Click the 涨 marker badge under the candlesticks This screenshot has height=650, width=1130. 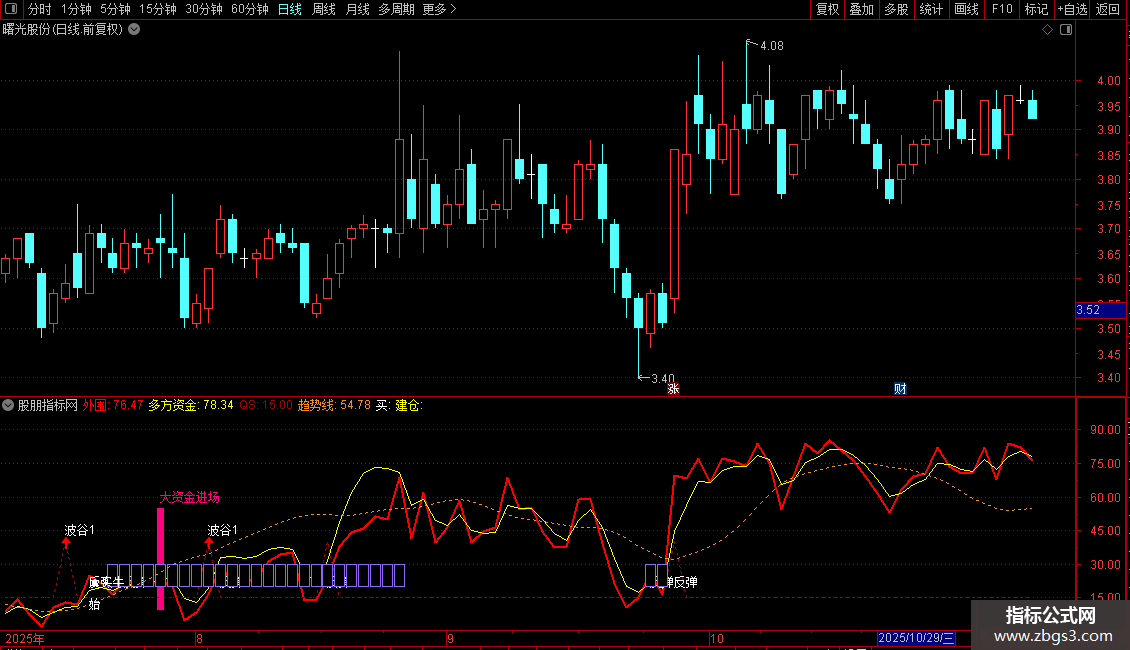pyautogui.click(x=673, y=388)
